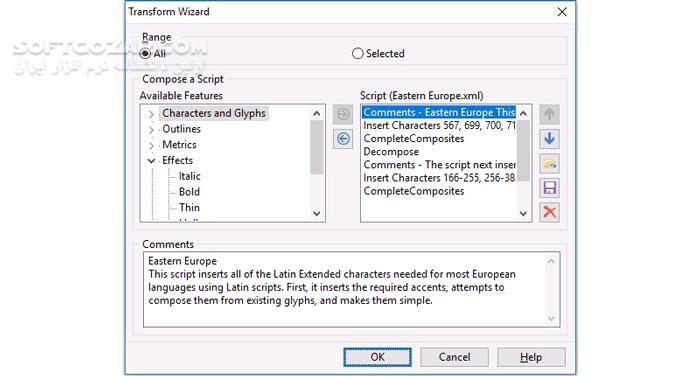Select 'Comments - The script next inser' line
Viewport: 700px width, 376px height.
[x=439, y=165]
